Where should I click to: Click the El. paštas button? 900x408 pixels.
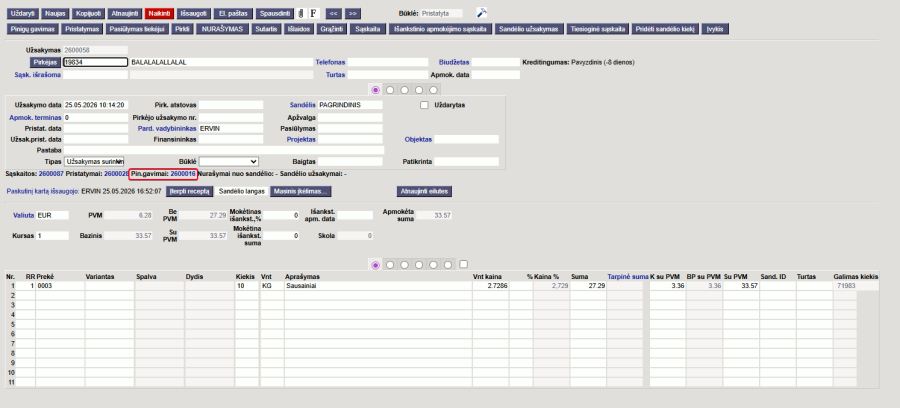tap(232, 13)
